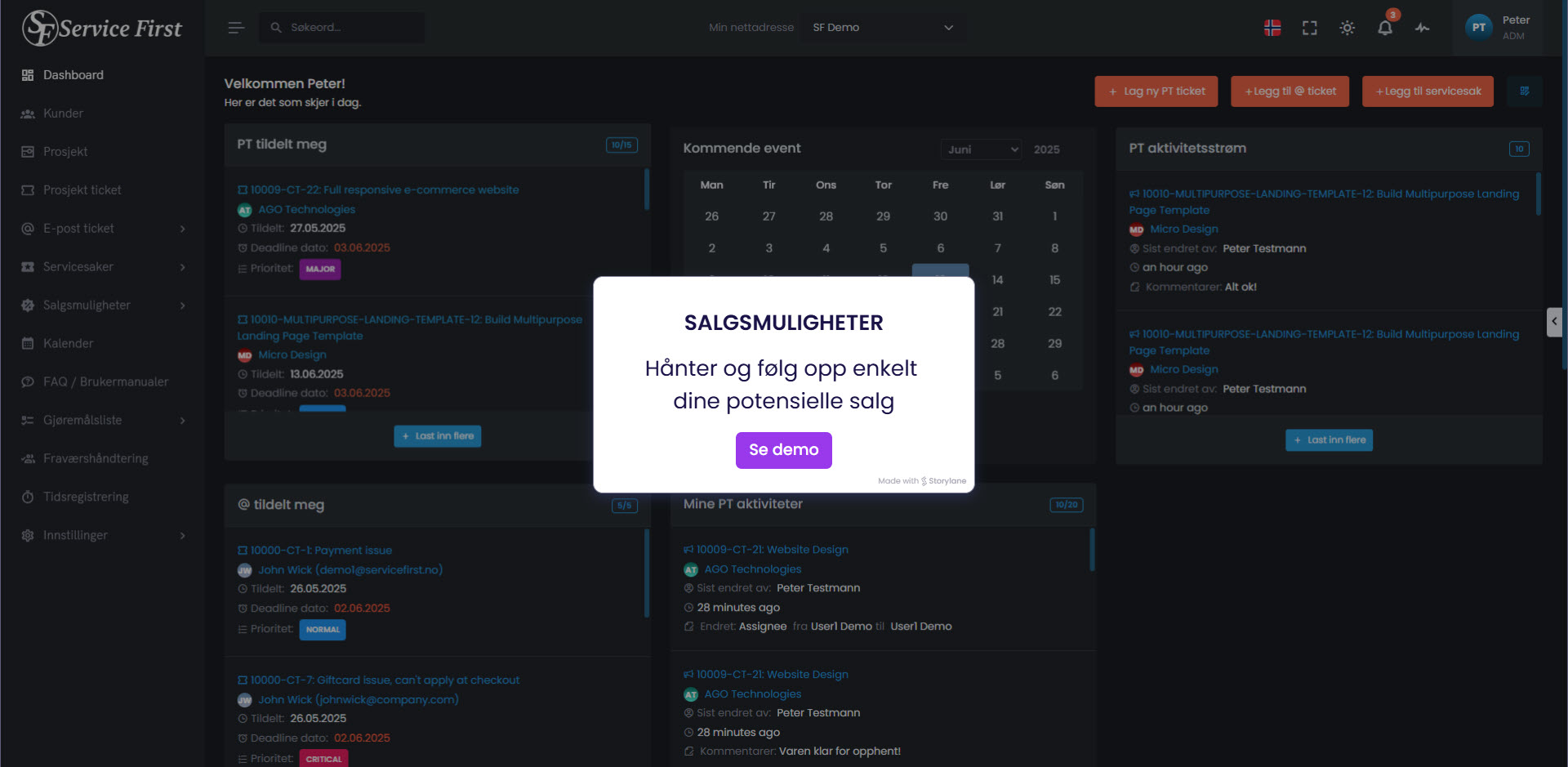Viewport: 1568px width, 767px height.
Task: Toggle light/dark theme with sun icon
Action: point(1347,28)
